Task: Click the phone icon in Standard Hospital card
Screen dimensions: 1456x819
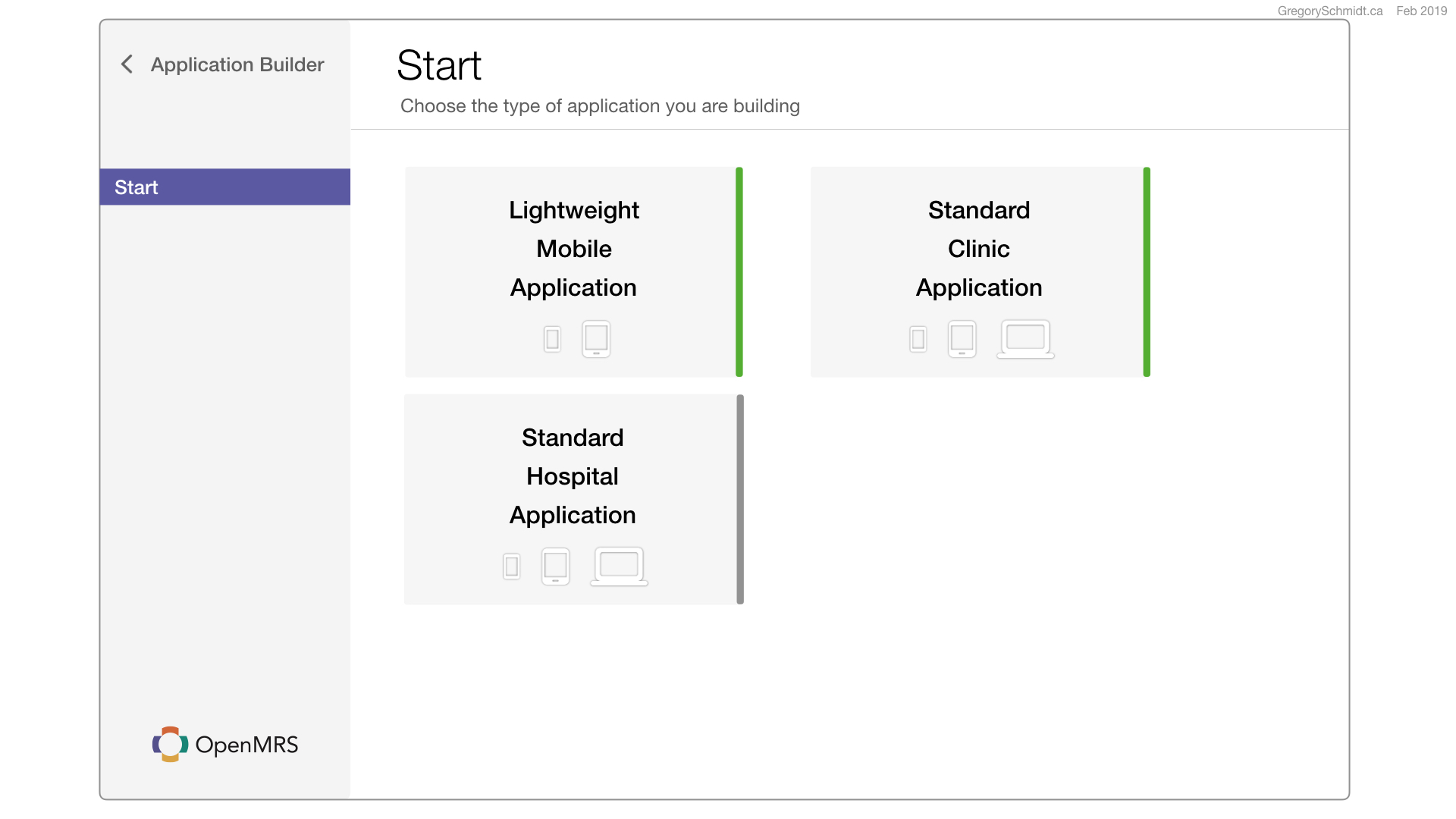Action: coord(512,566)
